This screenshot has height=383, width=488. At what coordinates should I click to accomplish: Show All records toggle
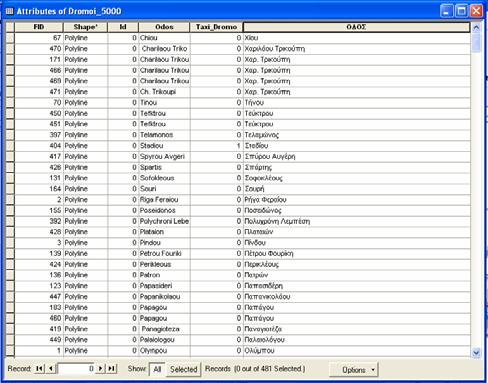[x=157, y=369]
